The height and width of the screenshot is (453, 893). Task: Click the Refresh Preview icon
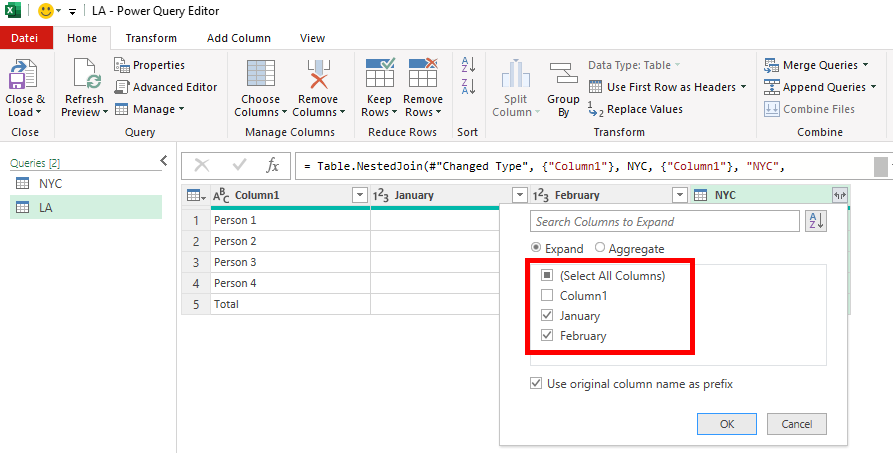83,76
